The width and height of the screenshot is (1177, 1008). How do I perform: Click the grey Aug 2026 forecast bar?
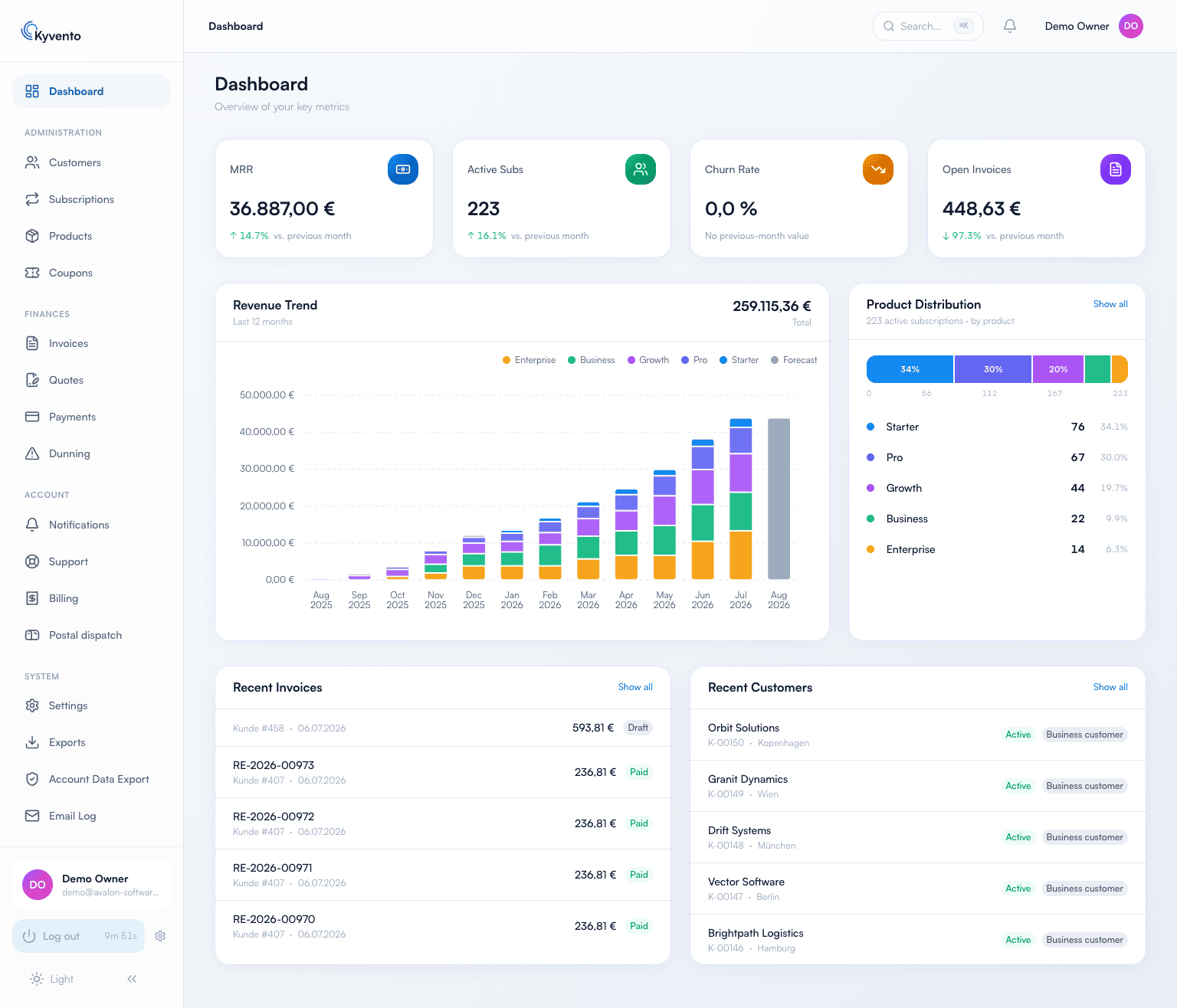point(779,499)
